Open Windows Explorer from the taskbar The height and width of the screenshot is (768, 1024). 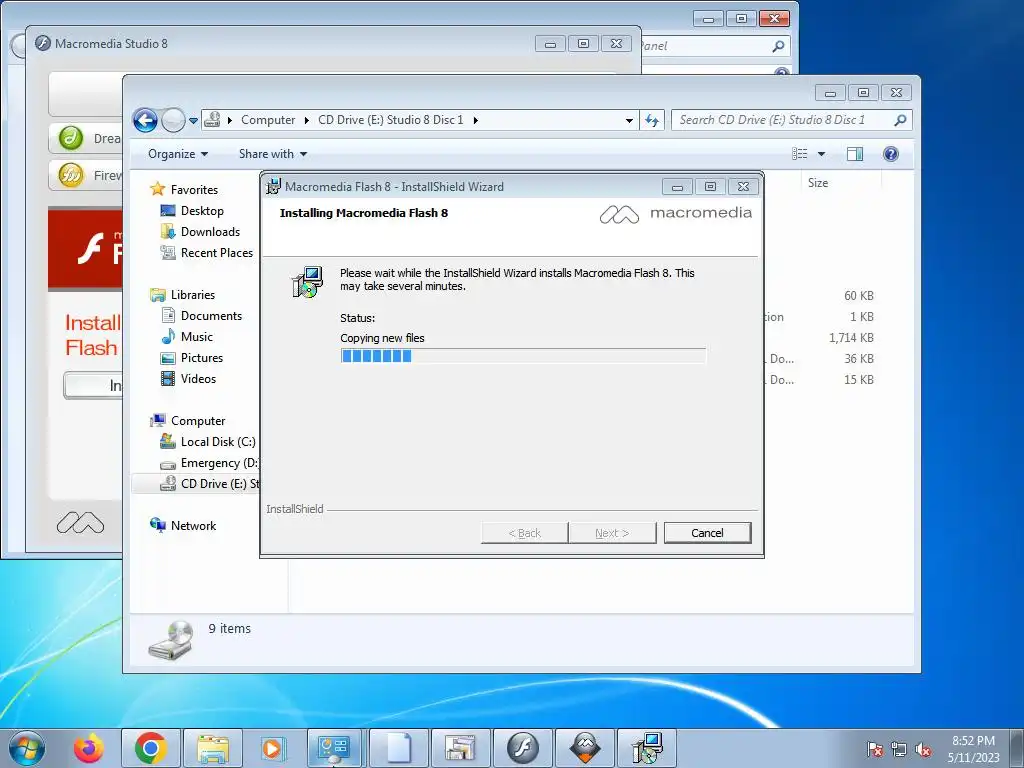pos(213,748)
